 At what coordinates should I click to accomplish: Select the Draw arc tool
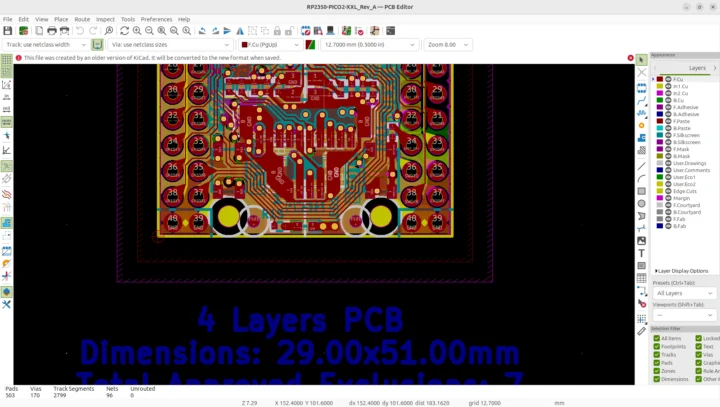641,178
